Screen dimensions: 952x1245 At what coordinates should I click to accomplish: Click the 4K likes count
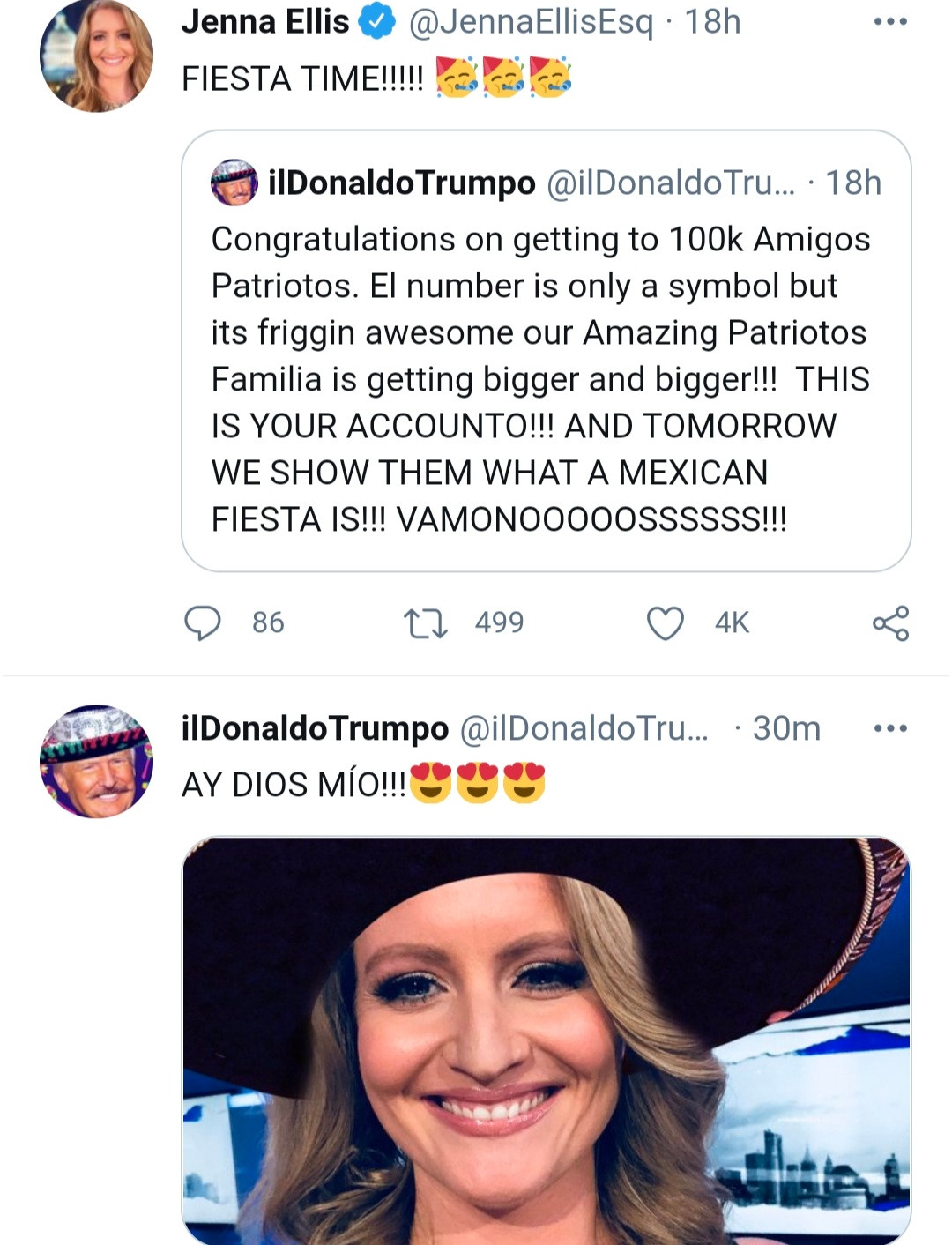tap(732, 622)
